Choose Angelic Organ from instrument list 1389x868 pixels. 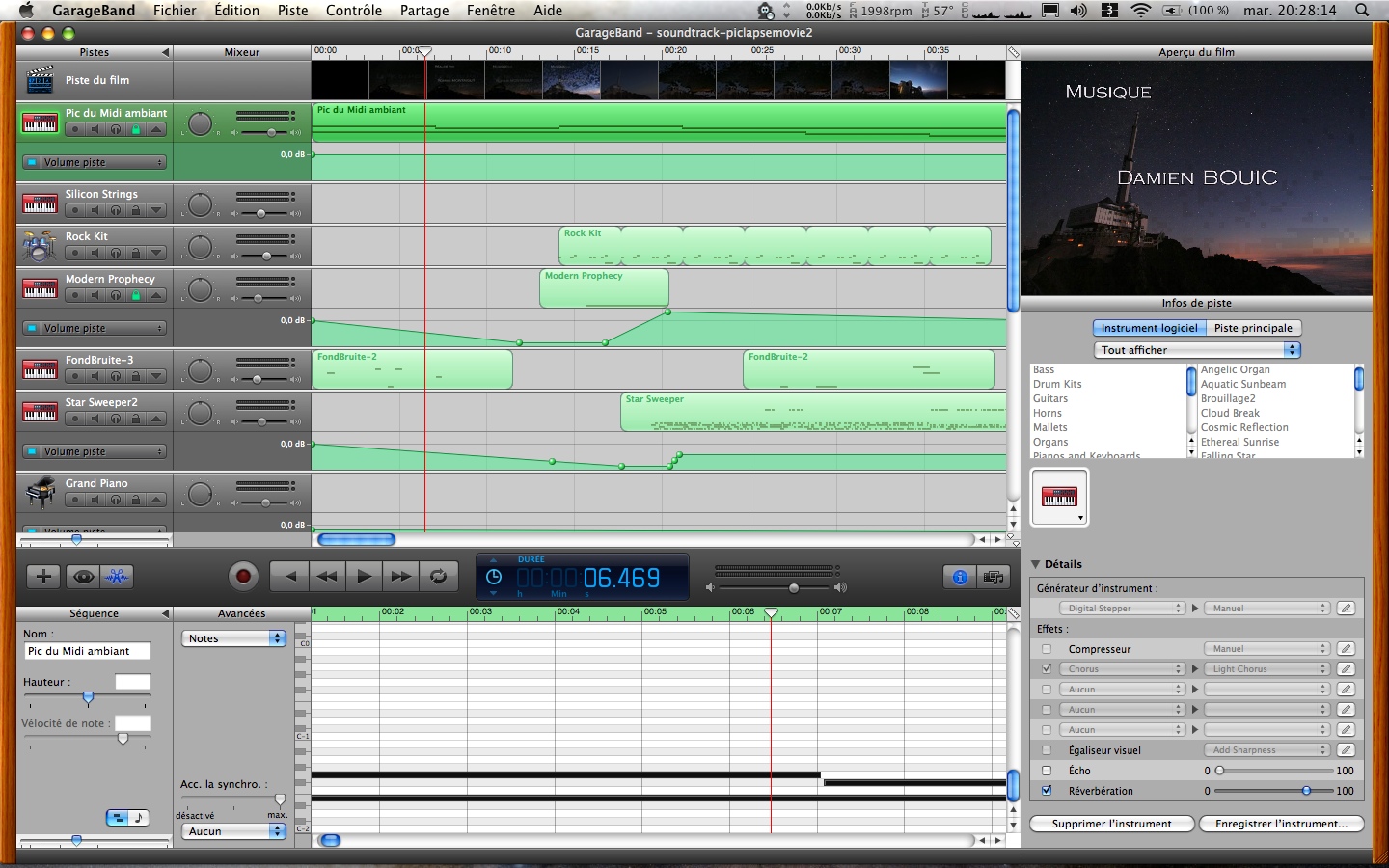(x=1236, y=369)
